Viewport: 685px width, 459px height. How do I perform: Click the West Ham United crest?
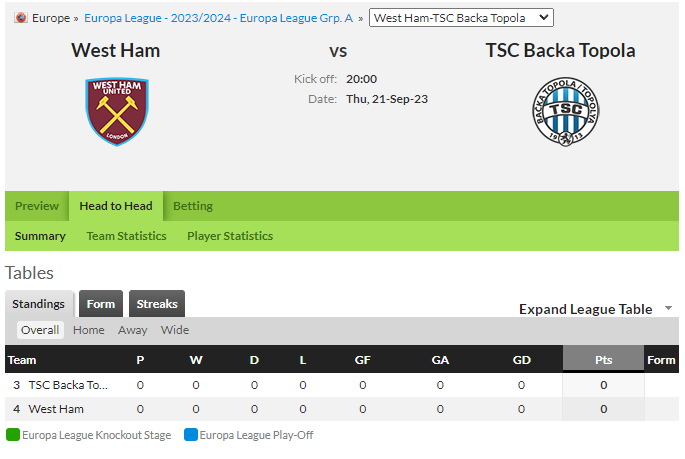[117, 112]
